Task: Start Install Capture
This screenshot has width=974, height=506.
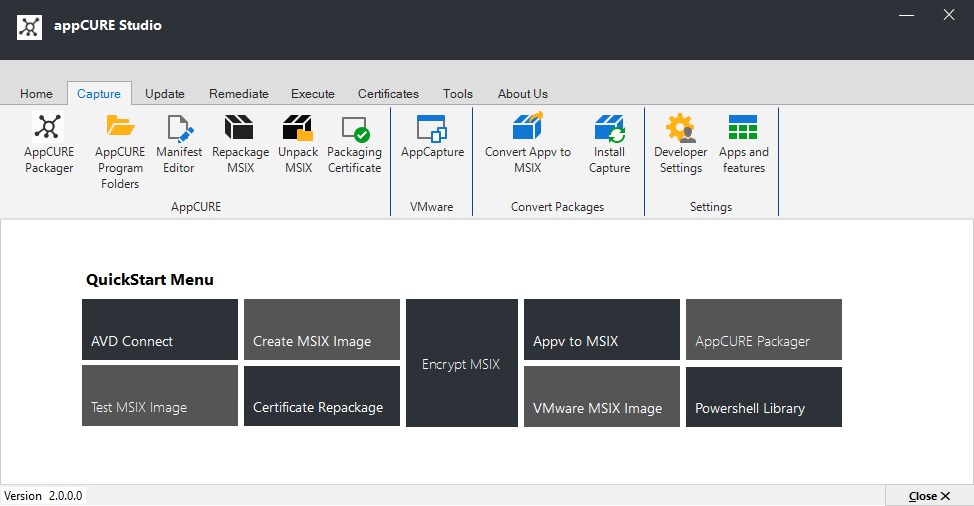Action: pos(609,143)
